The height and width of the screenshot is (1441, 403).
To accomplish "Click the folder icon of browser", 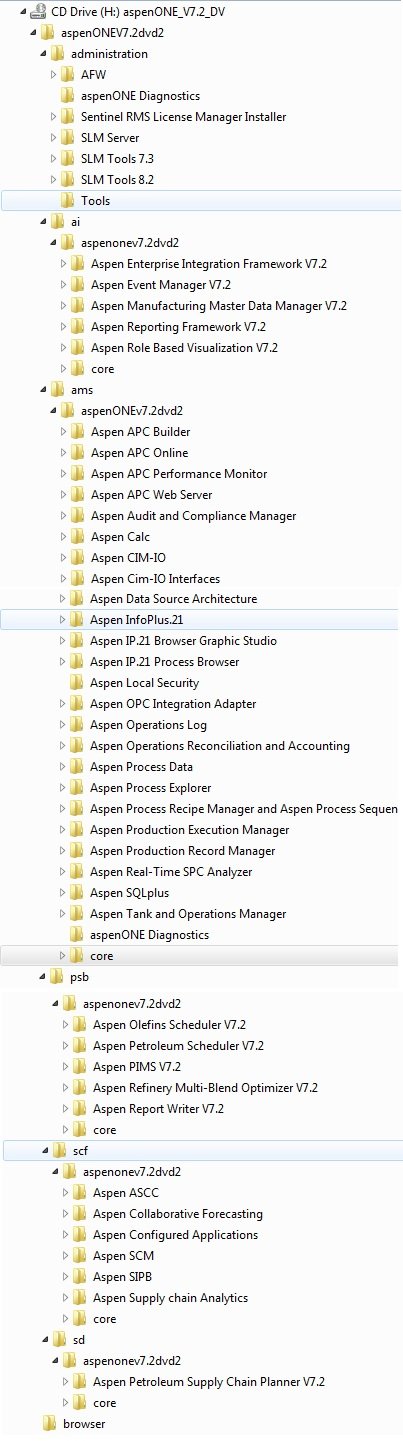I will pos(50,1424).
